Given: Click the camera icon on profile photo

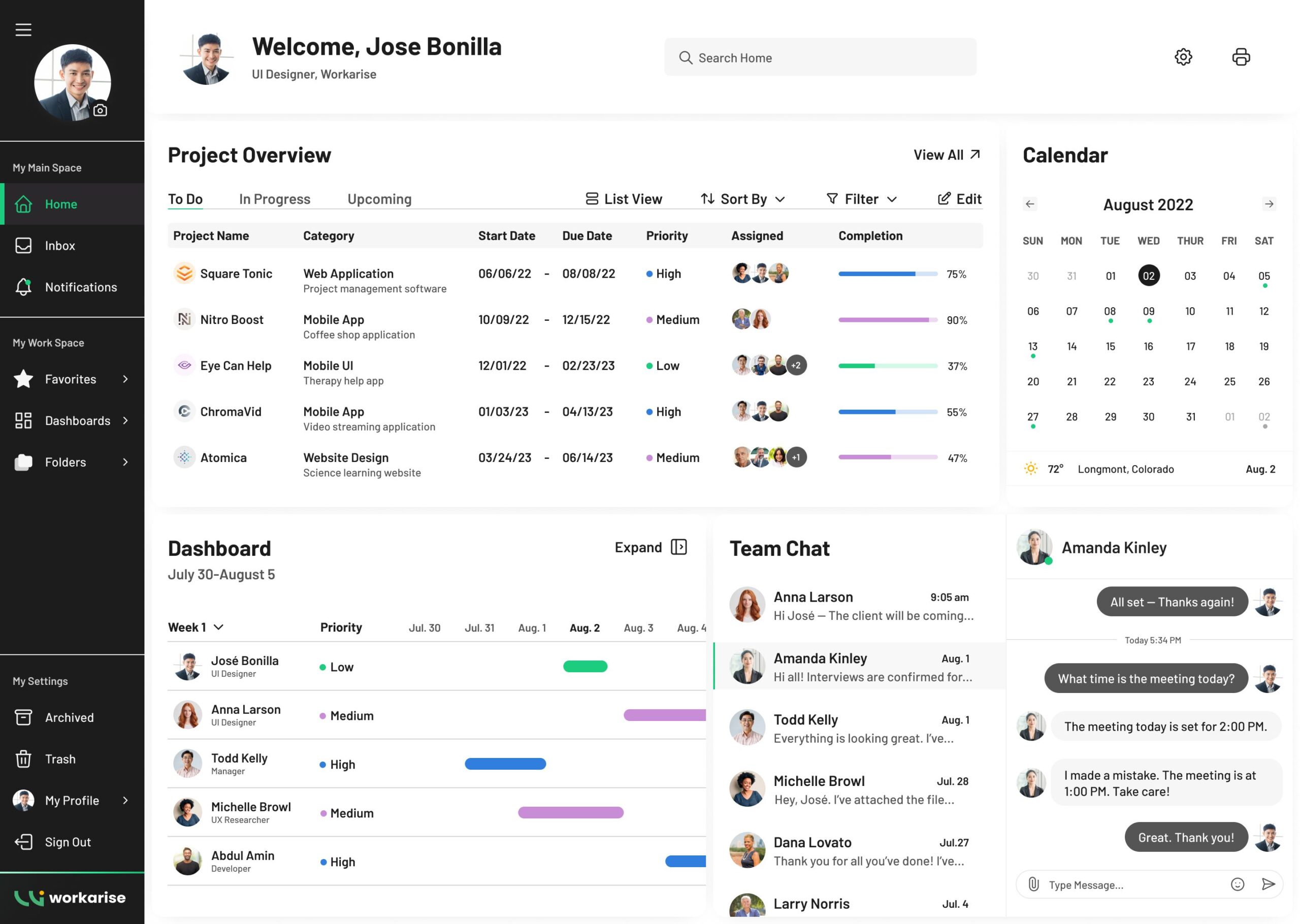Looking at the screenshot, I should (x=100, y=110).
